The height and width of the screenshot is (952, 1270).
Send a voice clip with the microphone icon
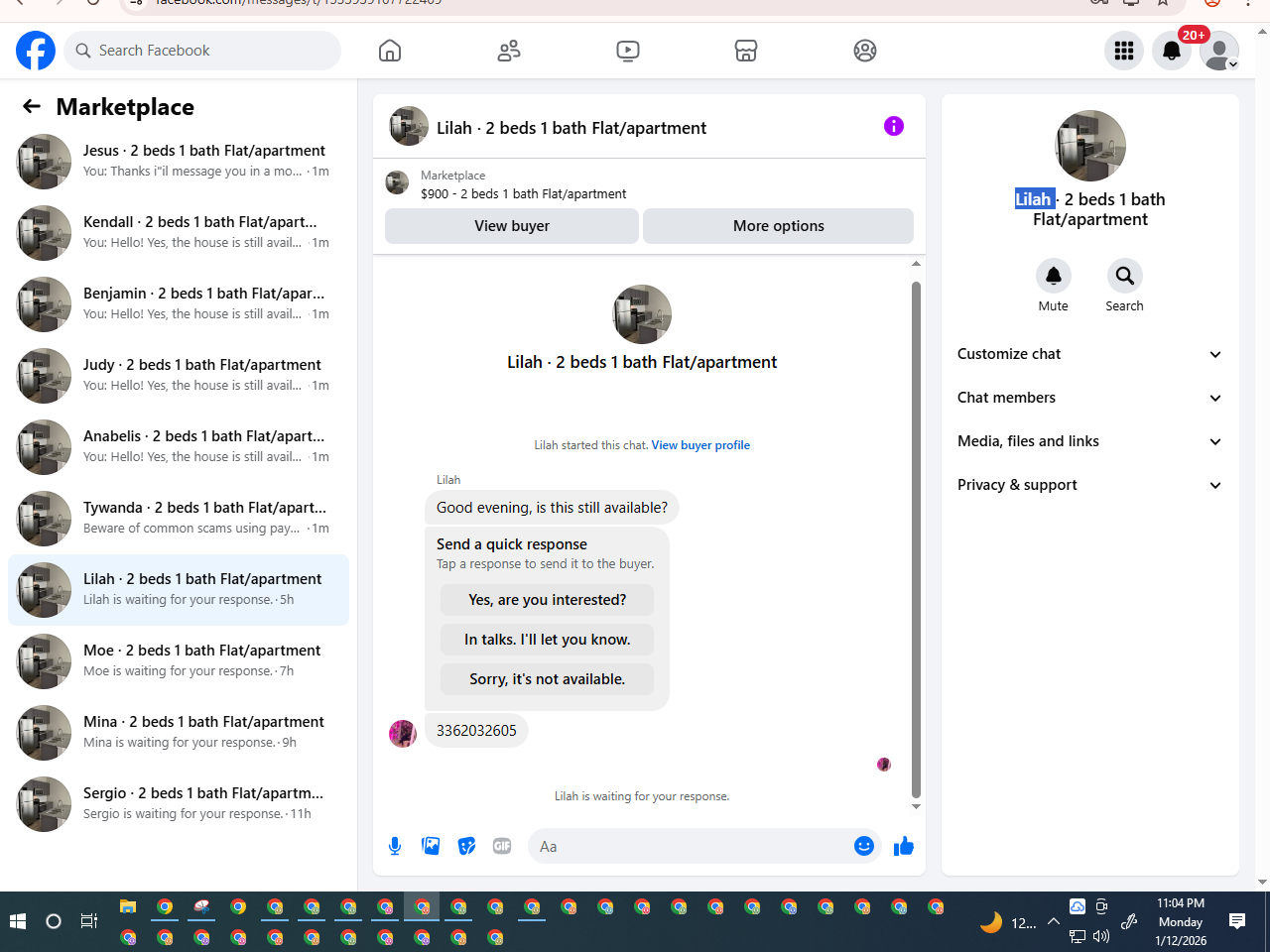(x=395, y=846)
